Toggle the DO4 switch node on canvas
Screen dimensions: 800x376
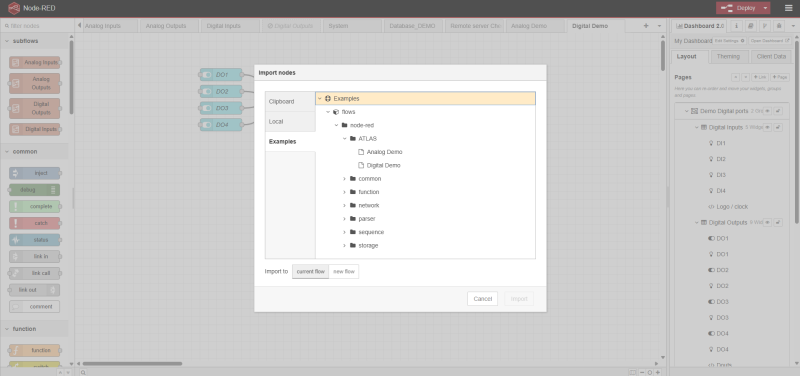[207, 124]
